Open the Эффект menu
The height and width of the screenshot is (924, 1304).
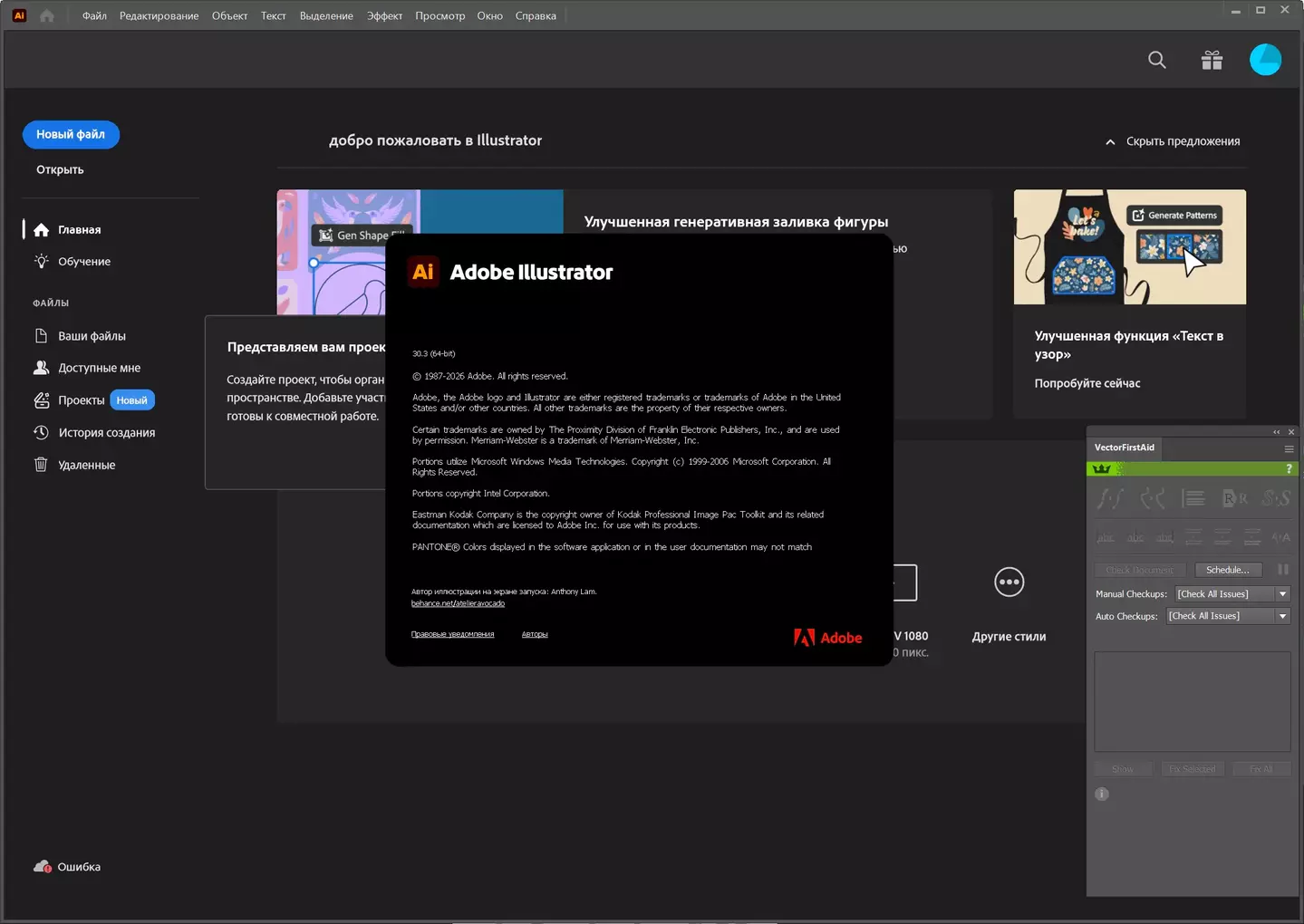tap(384, 15)
